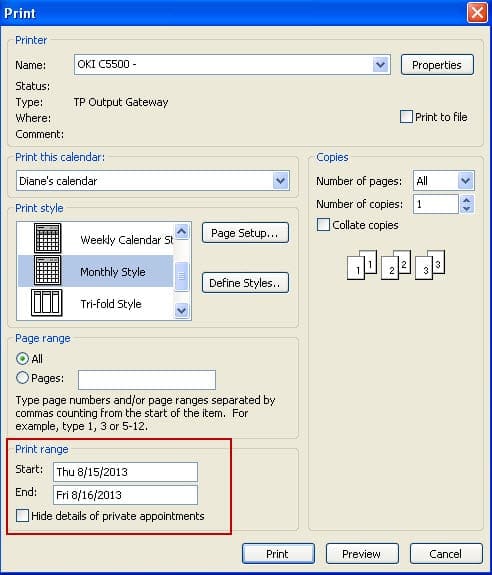Enable Print to file checkbox

point(406,117)
